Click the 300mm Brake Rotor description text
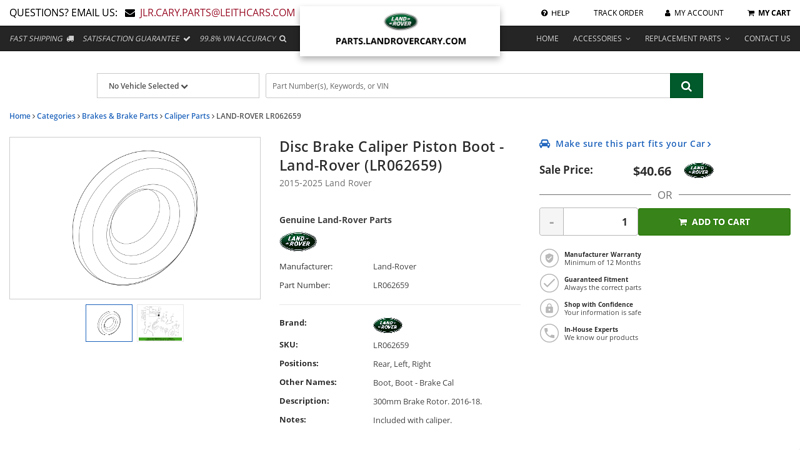 coord(428,402)
